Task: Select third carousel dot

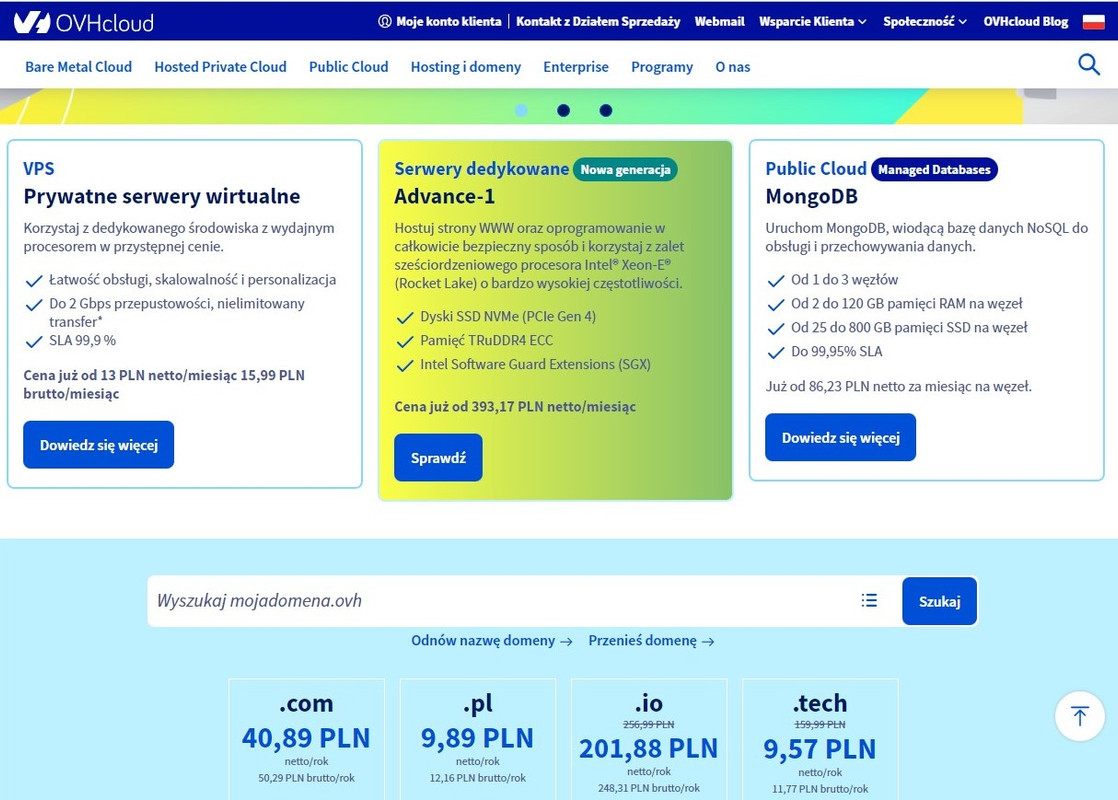Action: 605,111
